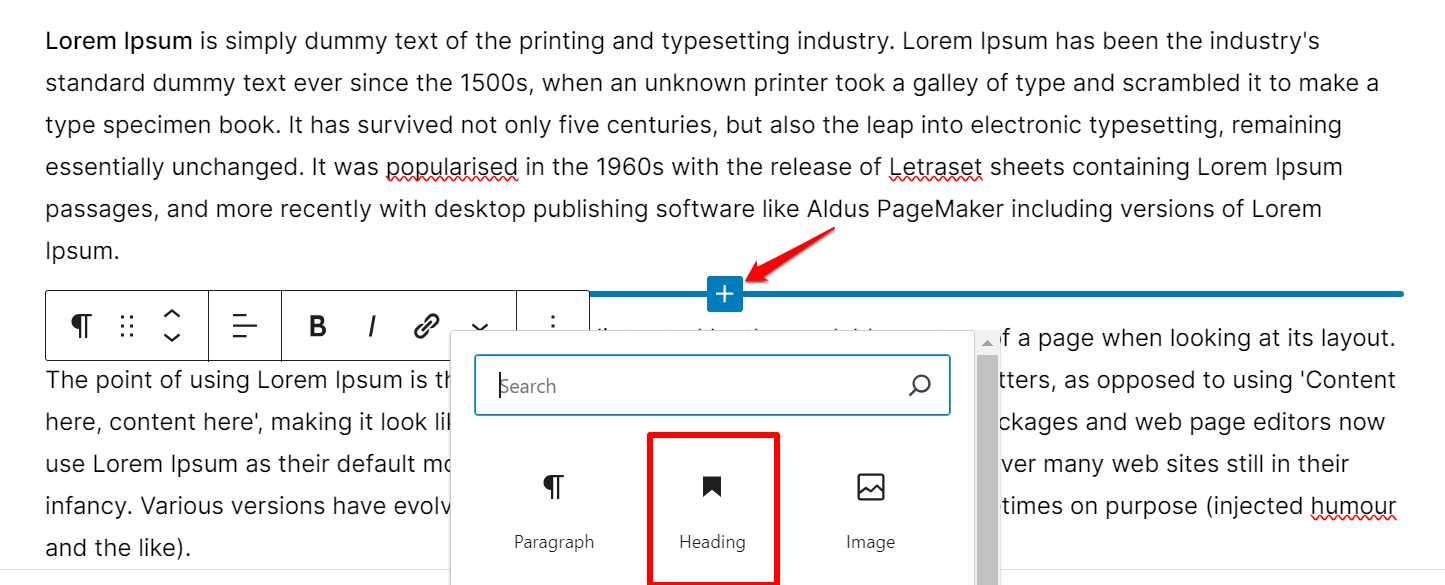Click the misspelled word 'popularised'
The image size is (1445, 585).
tap(452, 167)
